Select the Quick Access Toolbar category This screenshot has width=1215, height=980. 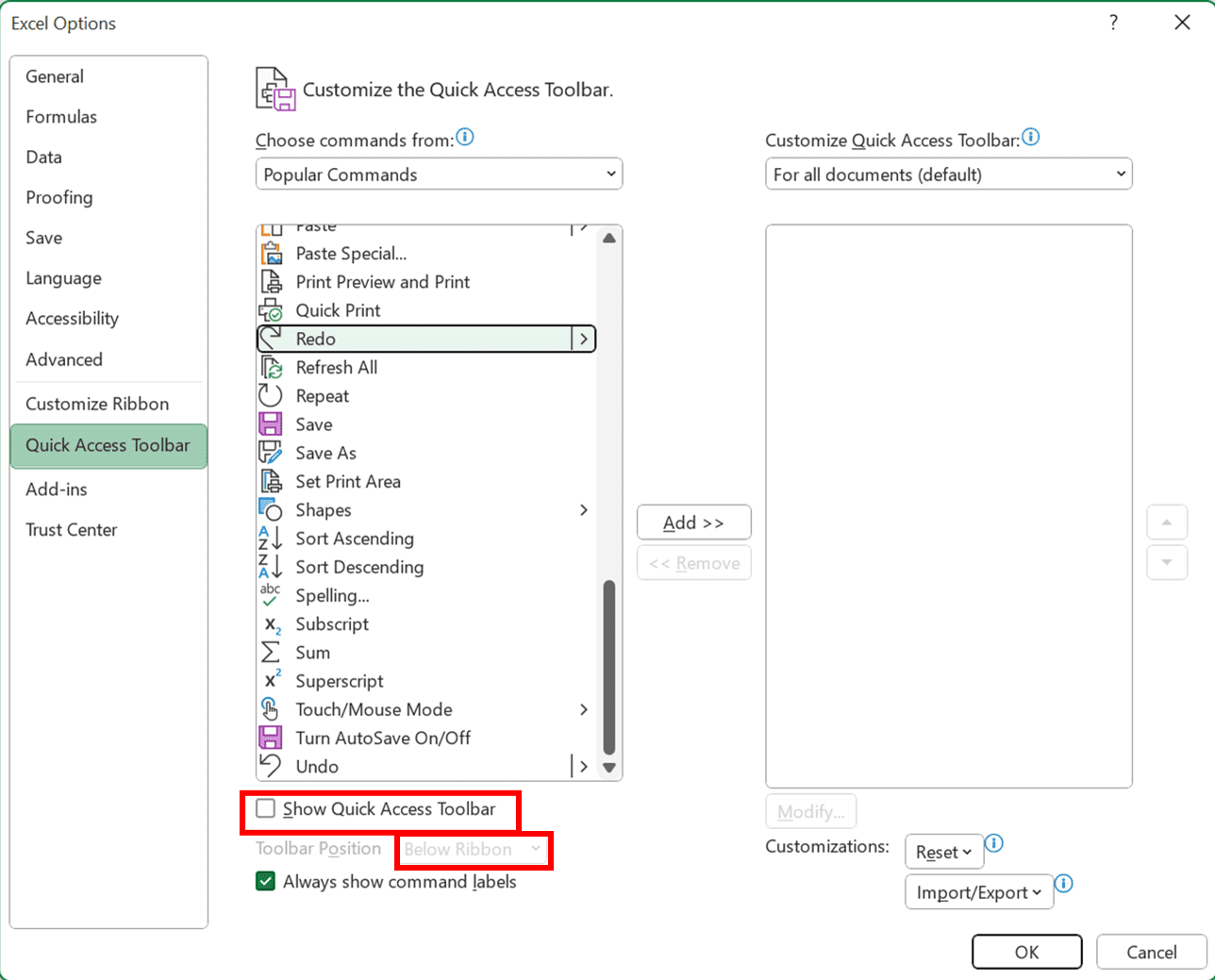pyautogui.click(x=108, y=446)
